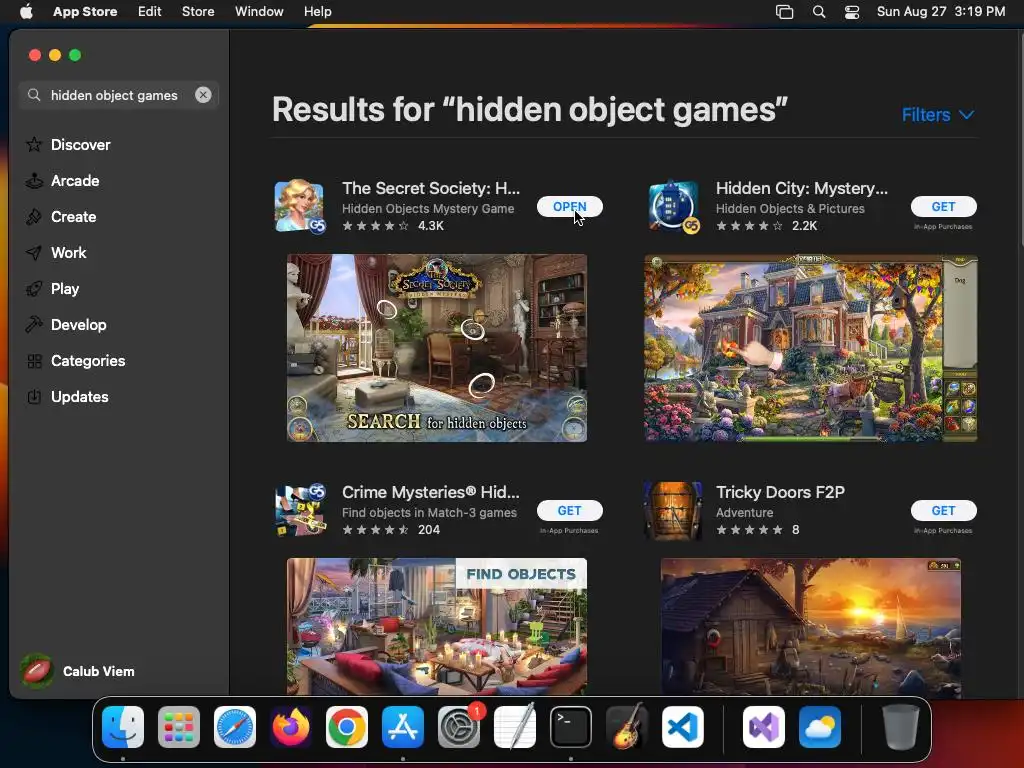Viewport: 1024px width, 768px height.
Task: Launch Firefox from the Dock
Action: pyautogui.click(x=291, y=727)
